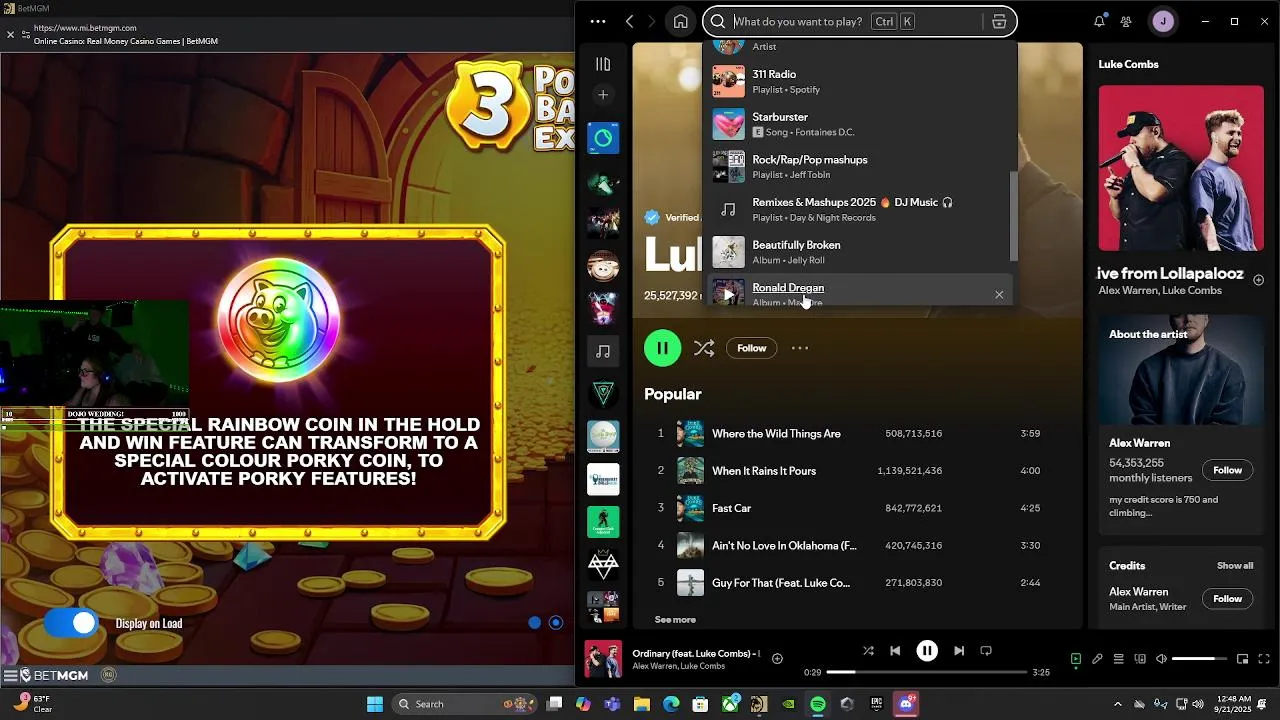Open the Ordinary album cover thumbnail
1280x720 pixels.
pyautogui.click(x=603, y=659)
